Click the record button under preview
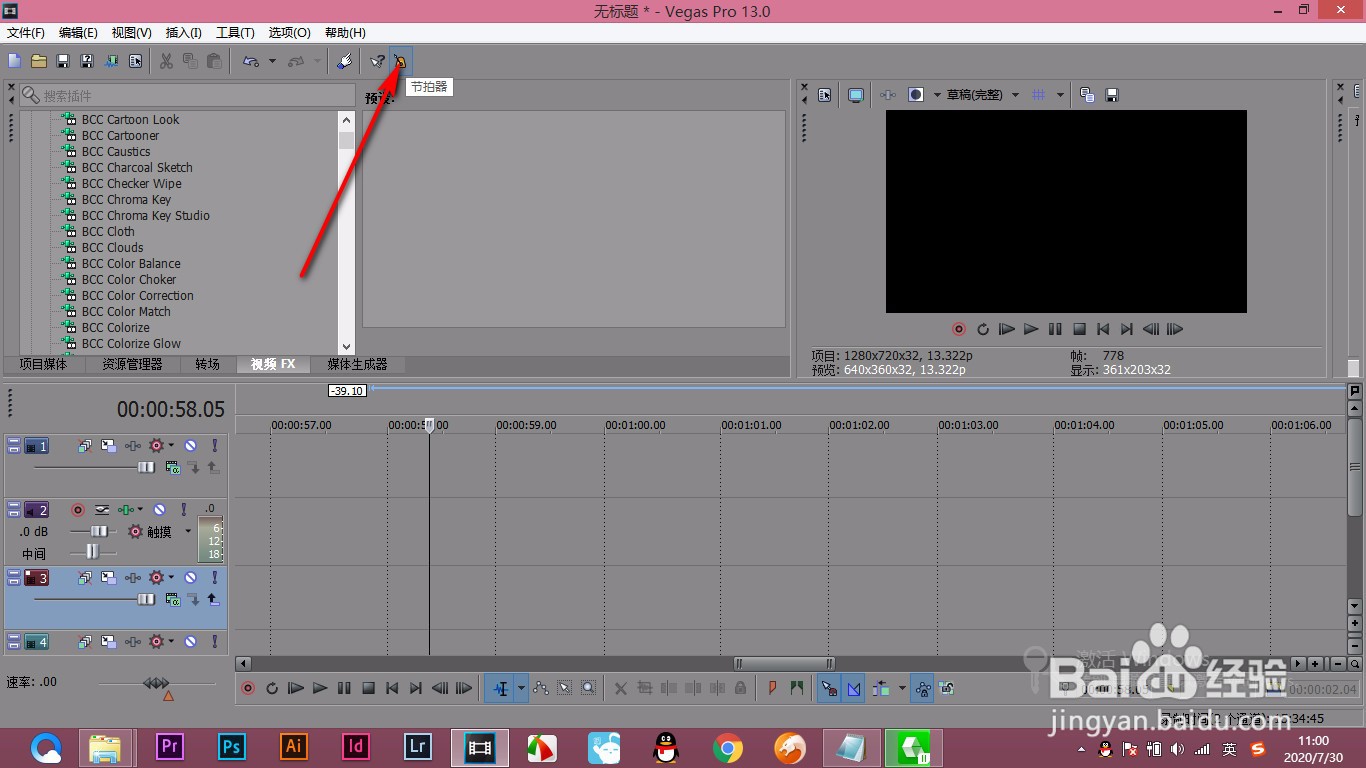Screen dimensions: 1366x768 pyautogui.click(x=959, y=329)
